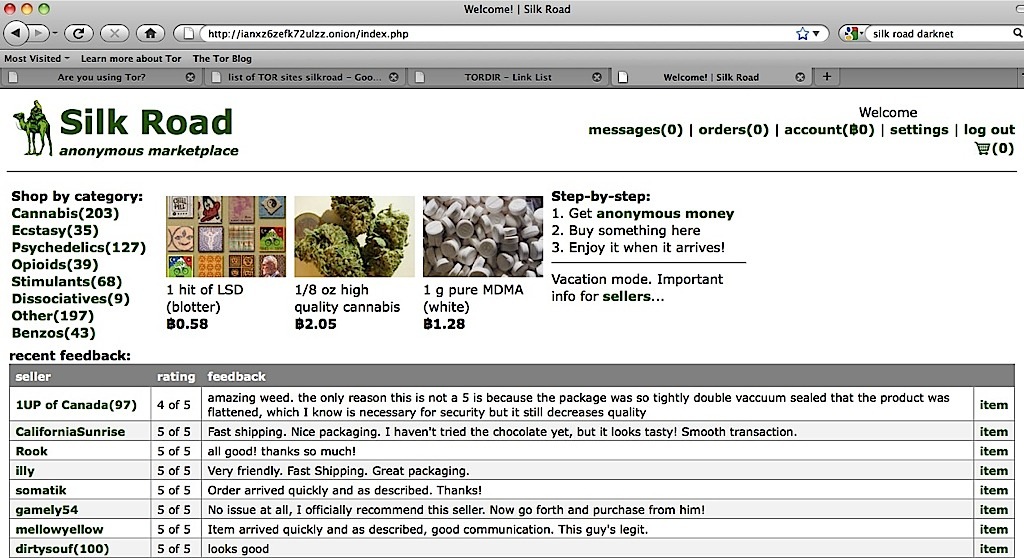Image resolution: width=1024 pixels, height=558 pixels.
Task: Click the red window close button
Action: pyautogui.click(x=10, y=9)
